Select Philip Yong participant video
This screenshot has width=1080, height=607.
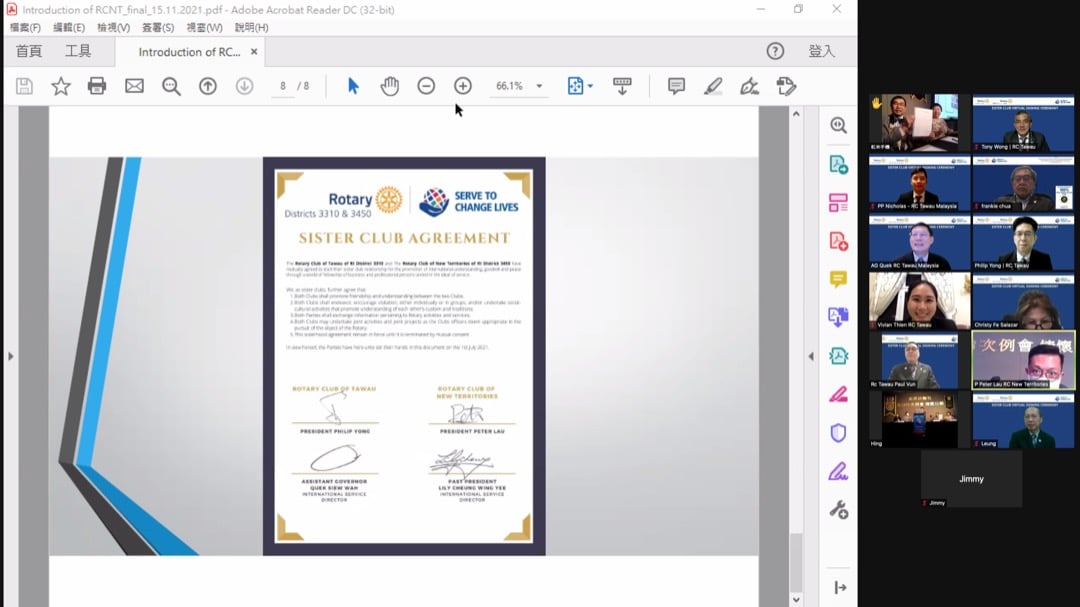coord(1023,242)
